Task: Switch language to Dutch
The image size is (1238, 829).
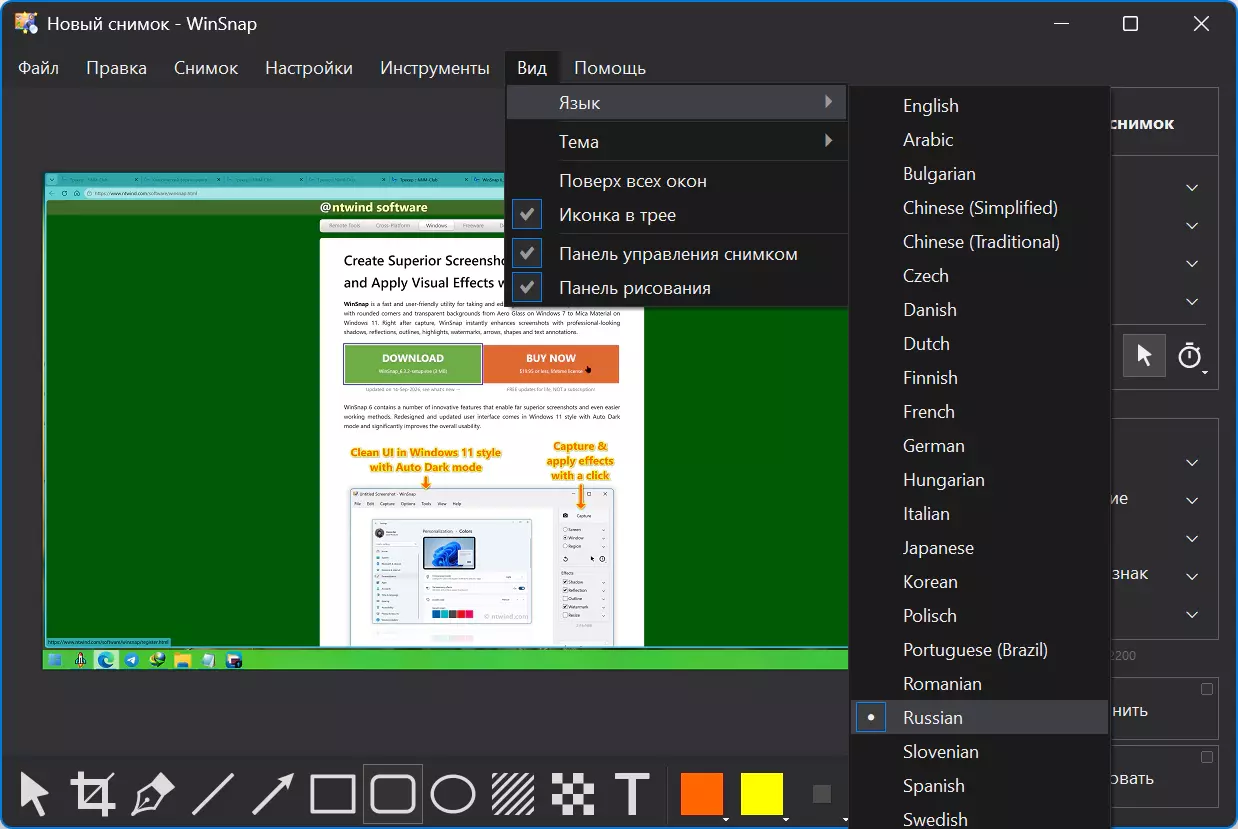Action: (980, 344)
